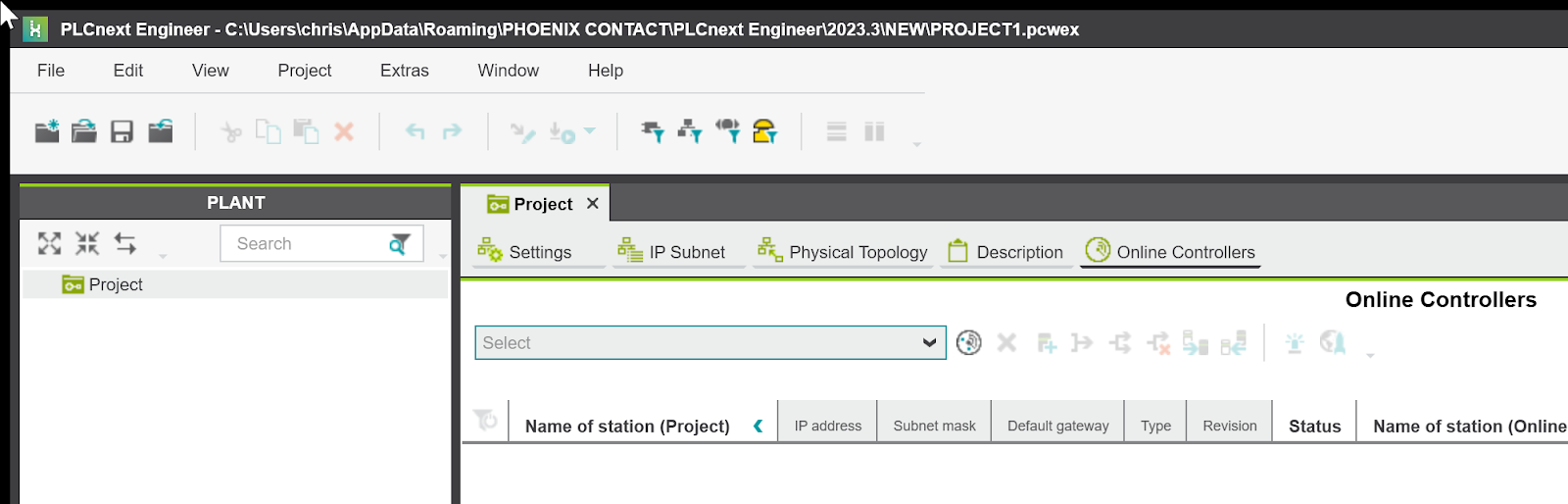Image resolution: width=1568 pixels, height=504 pixels.
Task: Click the New Project toolbar icon
Action: tap(47, 131)
